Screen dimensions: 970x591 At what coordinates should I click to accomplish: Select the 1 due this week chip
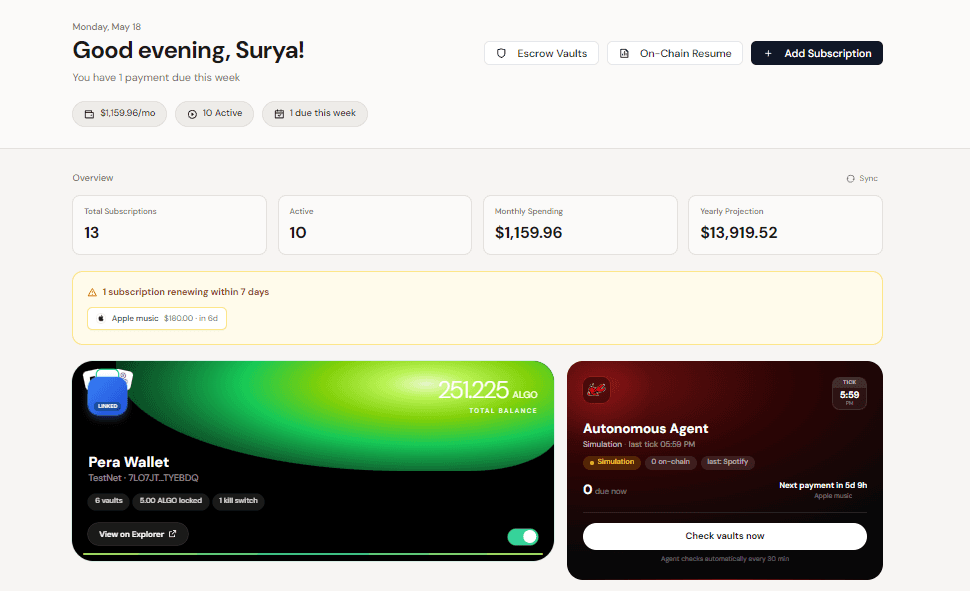pyautogui.click(x=315, y=113)
